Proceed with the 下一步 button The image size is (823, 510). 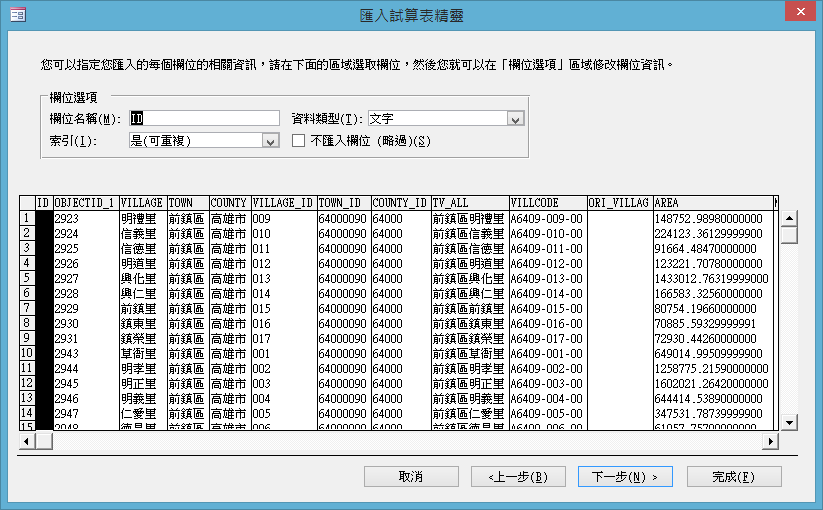[624, 477]
